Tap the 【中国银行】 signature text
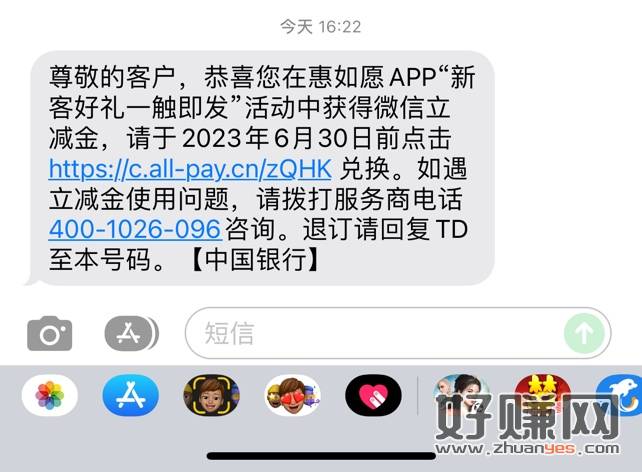 [x=255, y=260]
